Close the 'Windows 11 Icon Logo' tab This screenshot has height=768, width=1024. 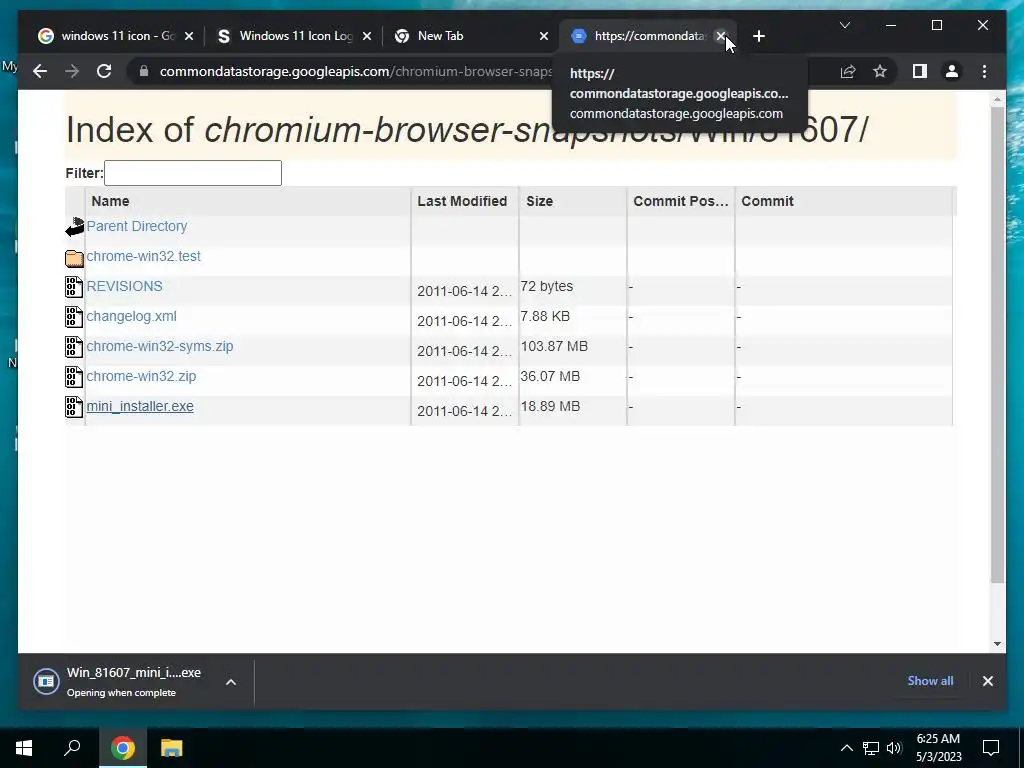point(366,37)
